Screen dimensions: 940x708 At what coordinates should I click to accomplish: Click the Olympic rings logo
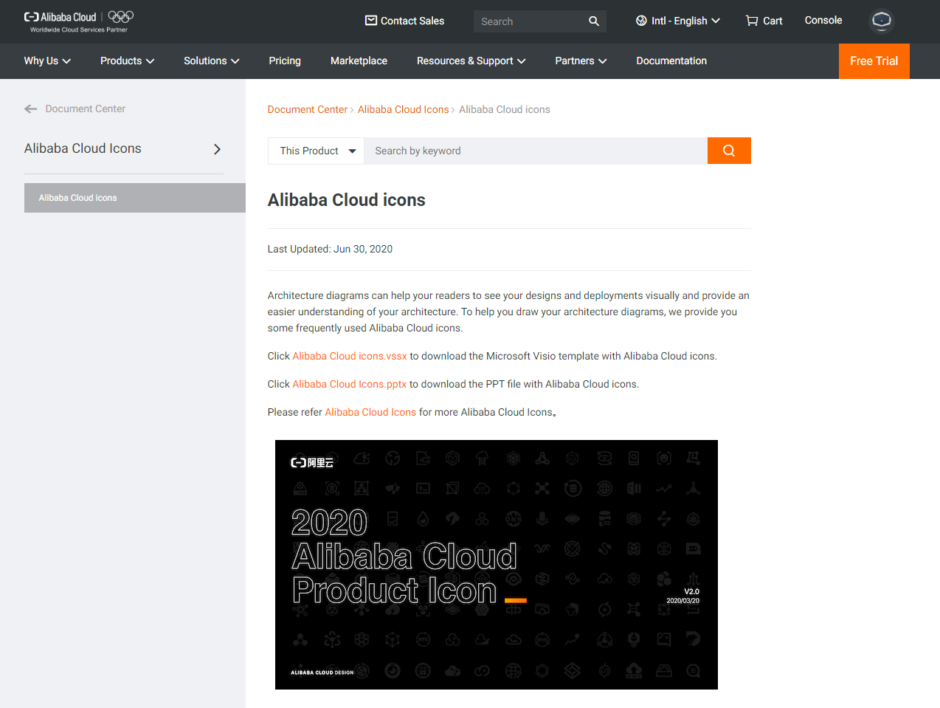[x=120, y=17]
